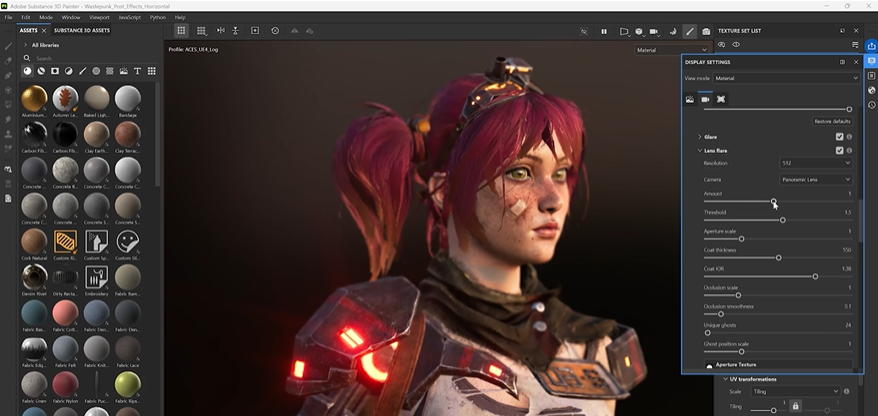
Task: Click the Export textures icon on right dock
Action: (871, 46)
